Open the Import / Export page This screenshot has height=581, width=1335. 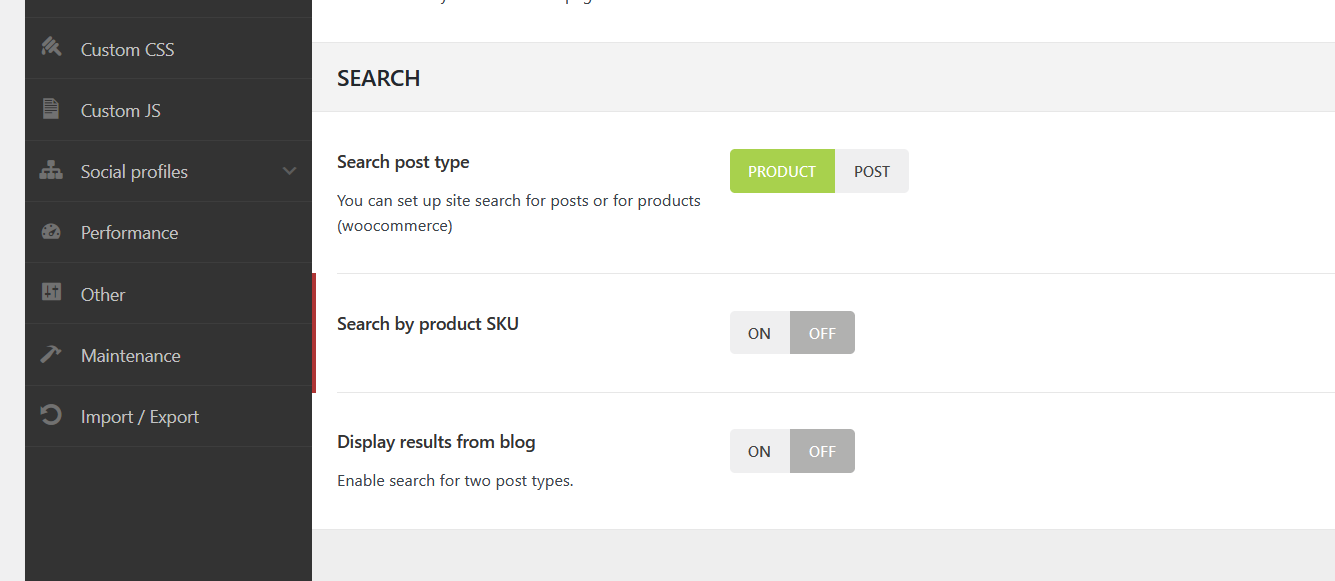pos(139,417)
